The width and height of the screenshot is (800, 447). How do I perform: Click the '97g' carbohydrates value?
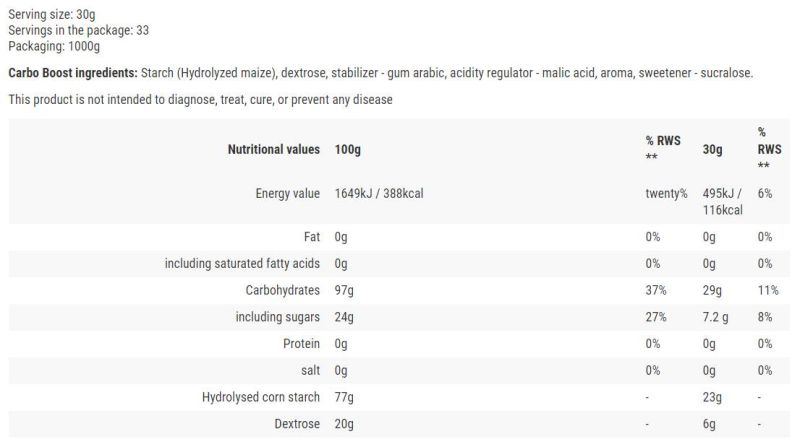(x=345, y=291)
